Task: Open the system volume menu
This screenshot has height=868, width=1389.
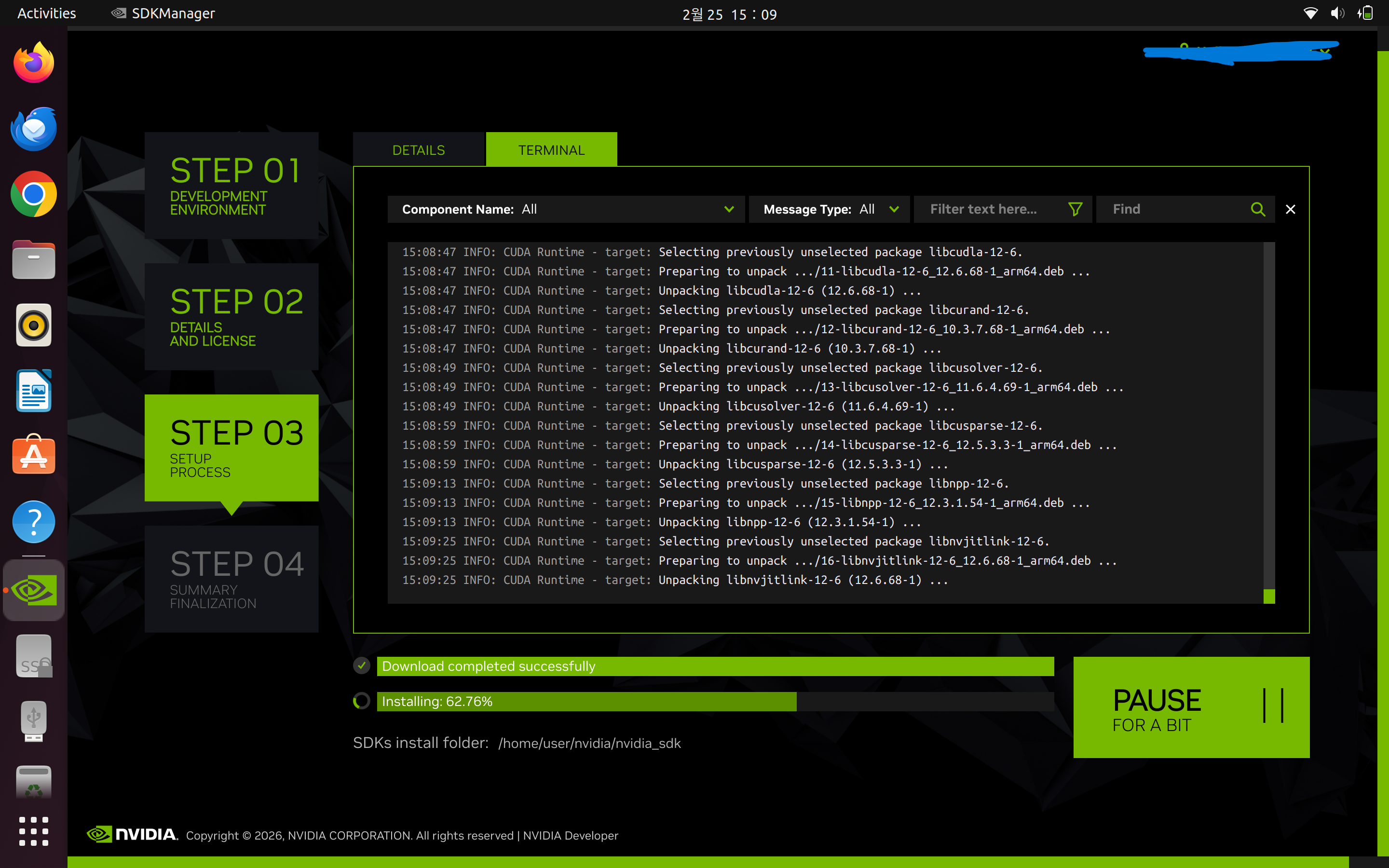Action: pyautogui.click(x=1337, y=13)
